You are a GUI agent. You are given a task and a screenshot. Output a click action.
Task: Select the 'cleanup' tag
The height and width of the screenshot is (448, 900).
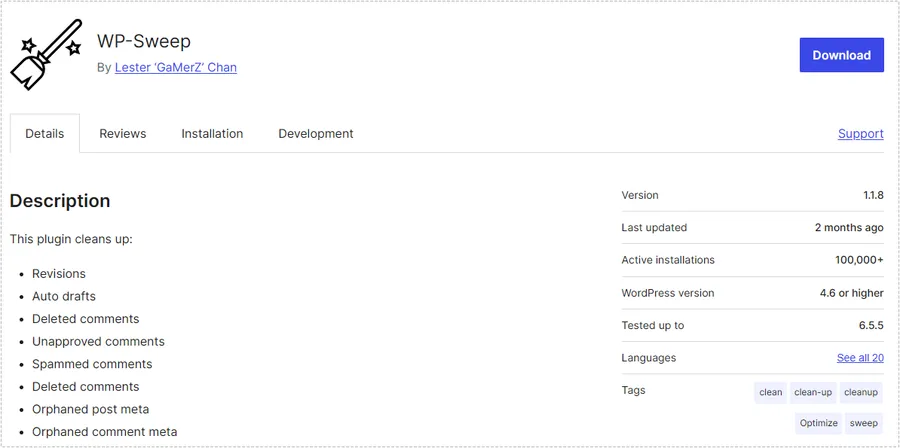coord(861,392)
